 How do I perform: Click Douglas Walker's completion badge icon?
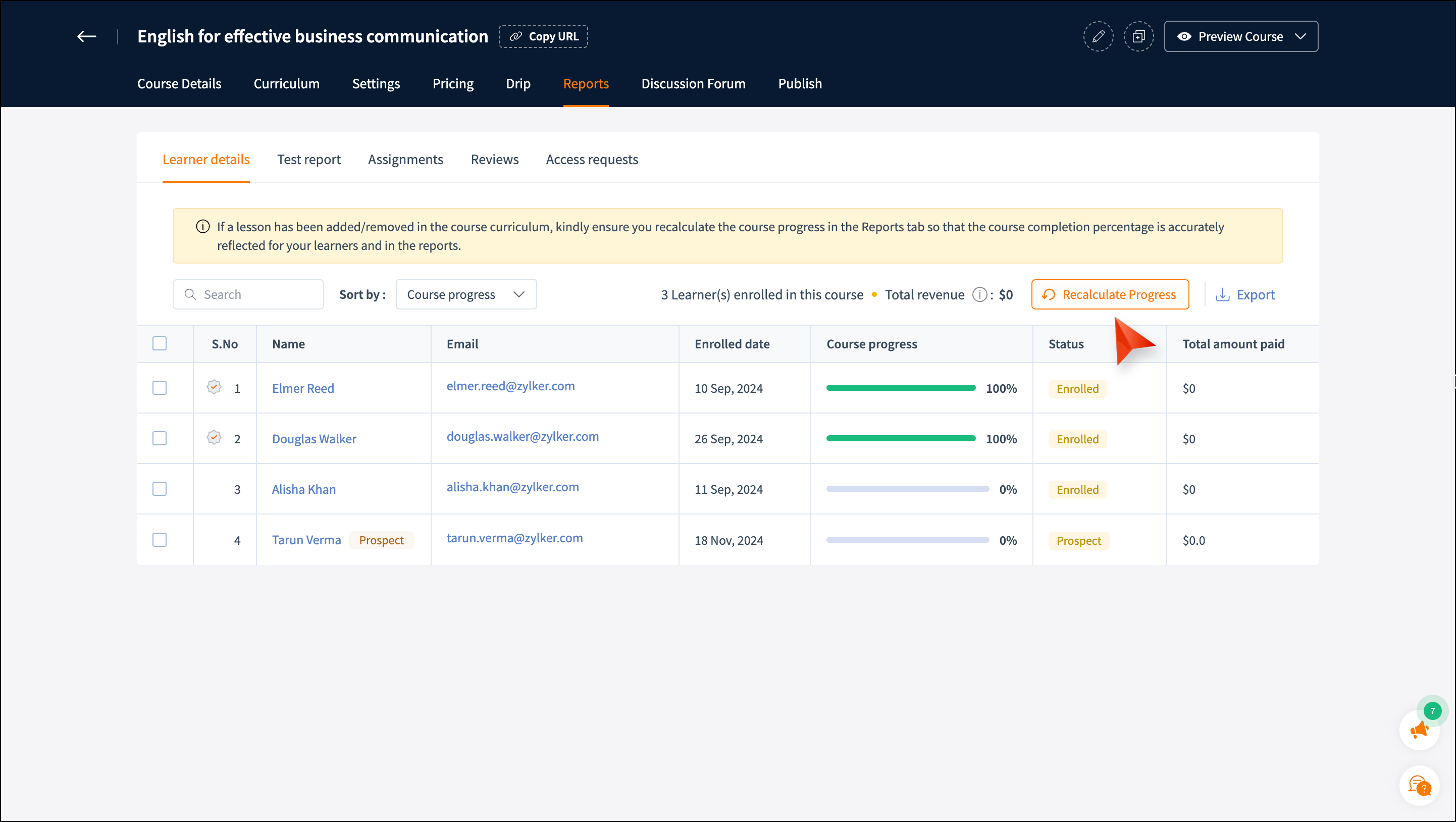[x=214, y=438]
